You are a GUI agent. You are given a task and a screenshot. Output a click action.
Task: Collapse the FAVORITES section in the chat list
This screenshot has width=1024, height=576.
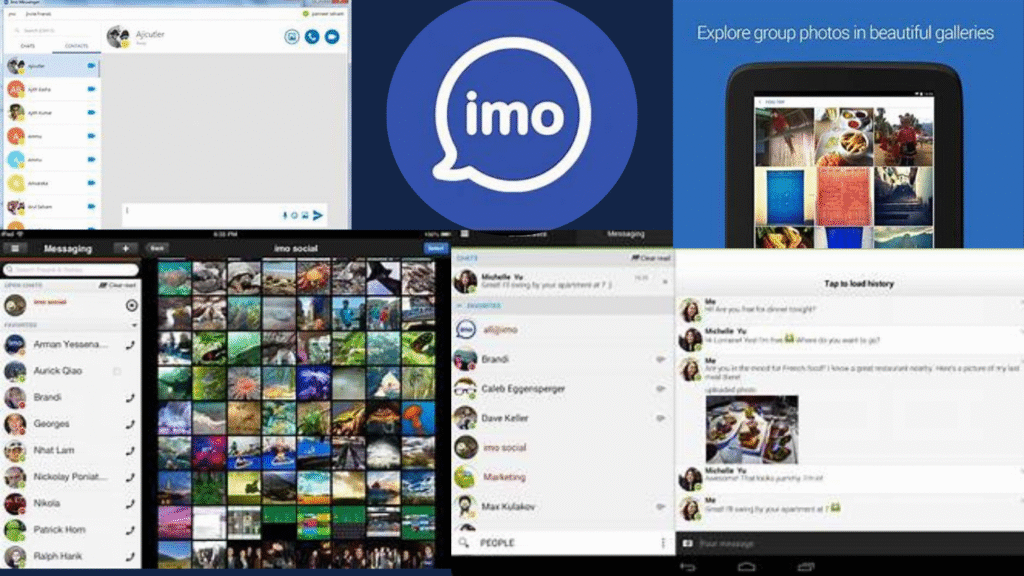tap(460, 305)
